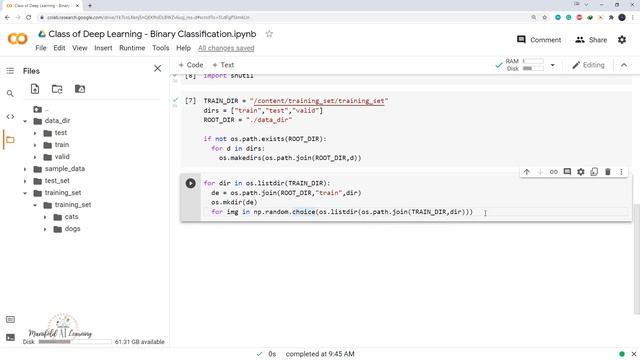Open the command palette sidebar icon
Screen dimensions: 640x360
(x=10, y=320)
